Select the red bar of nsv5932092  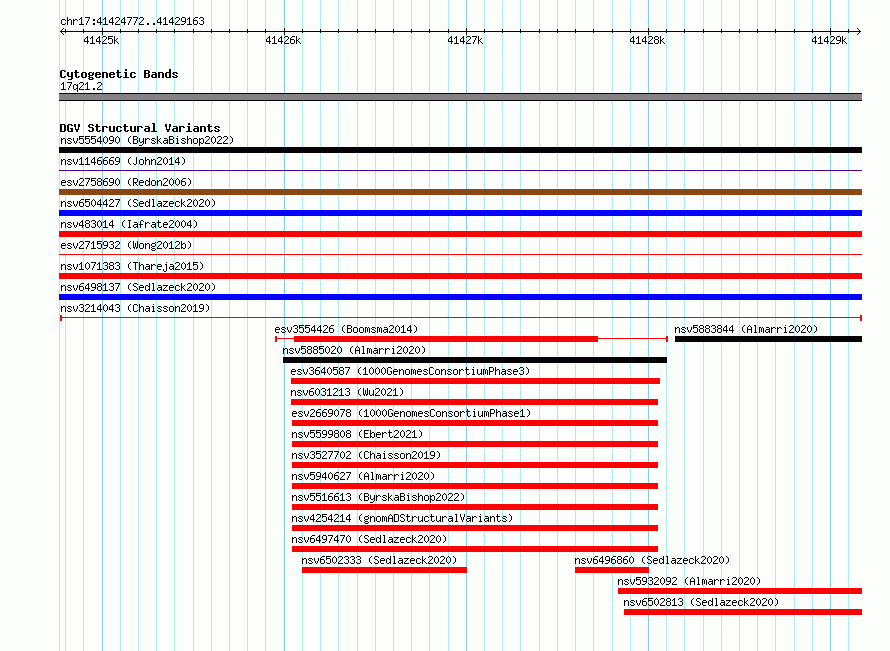740,591
